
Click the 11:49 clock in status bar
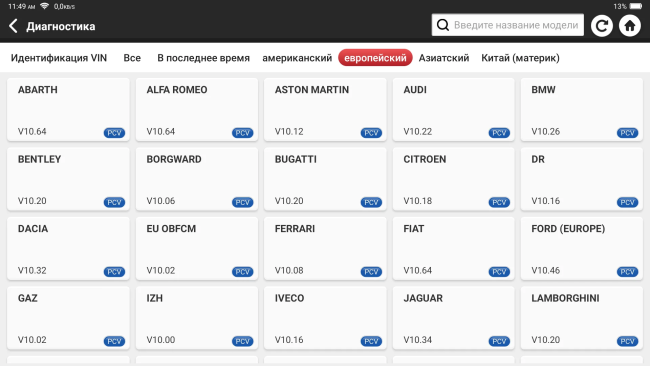click(22, 6)
